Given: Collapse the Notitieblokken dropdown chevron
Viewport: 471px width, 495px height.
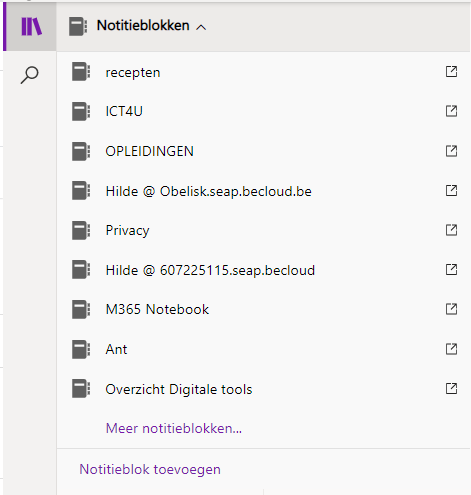Looking at the screenshot, I should point(201,27).
